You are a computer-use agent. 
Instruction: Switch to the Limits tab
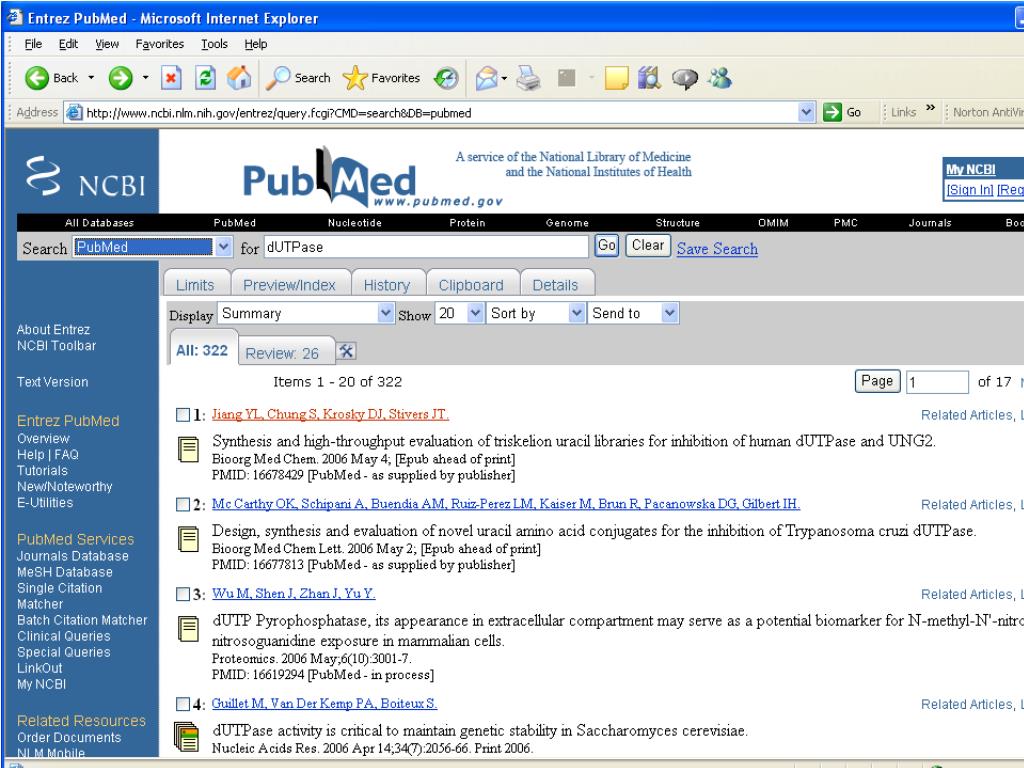pyautogui.click(x=195, y=285)
